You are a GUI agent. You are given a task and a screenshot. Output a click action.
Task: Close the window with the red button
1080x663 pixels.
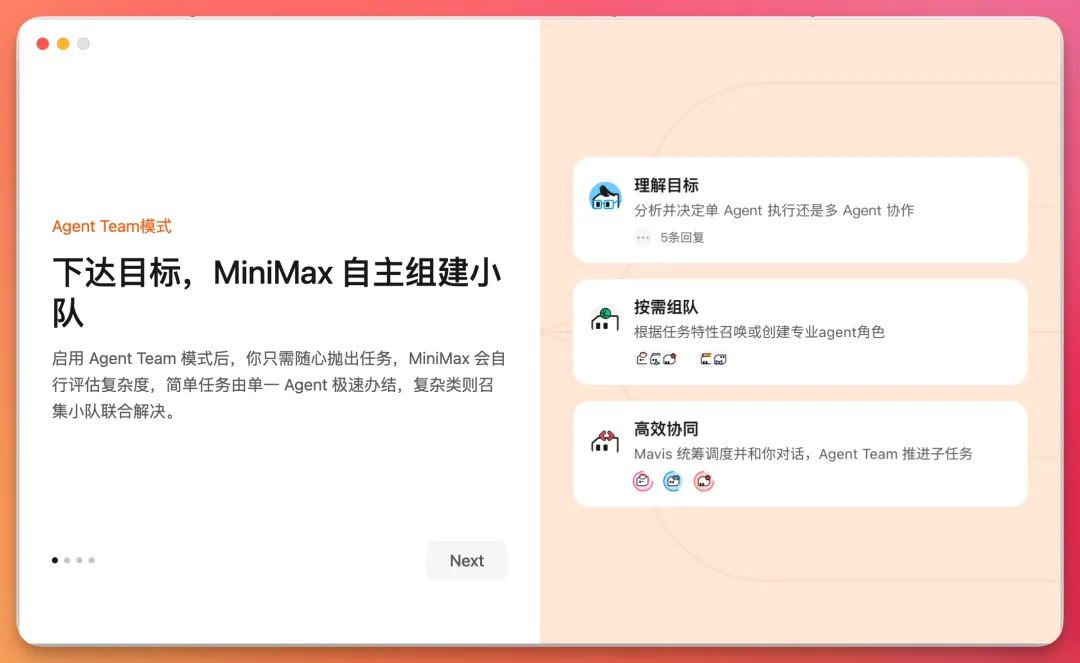point(43,44)
